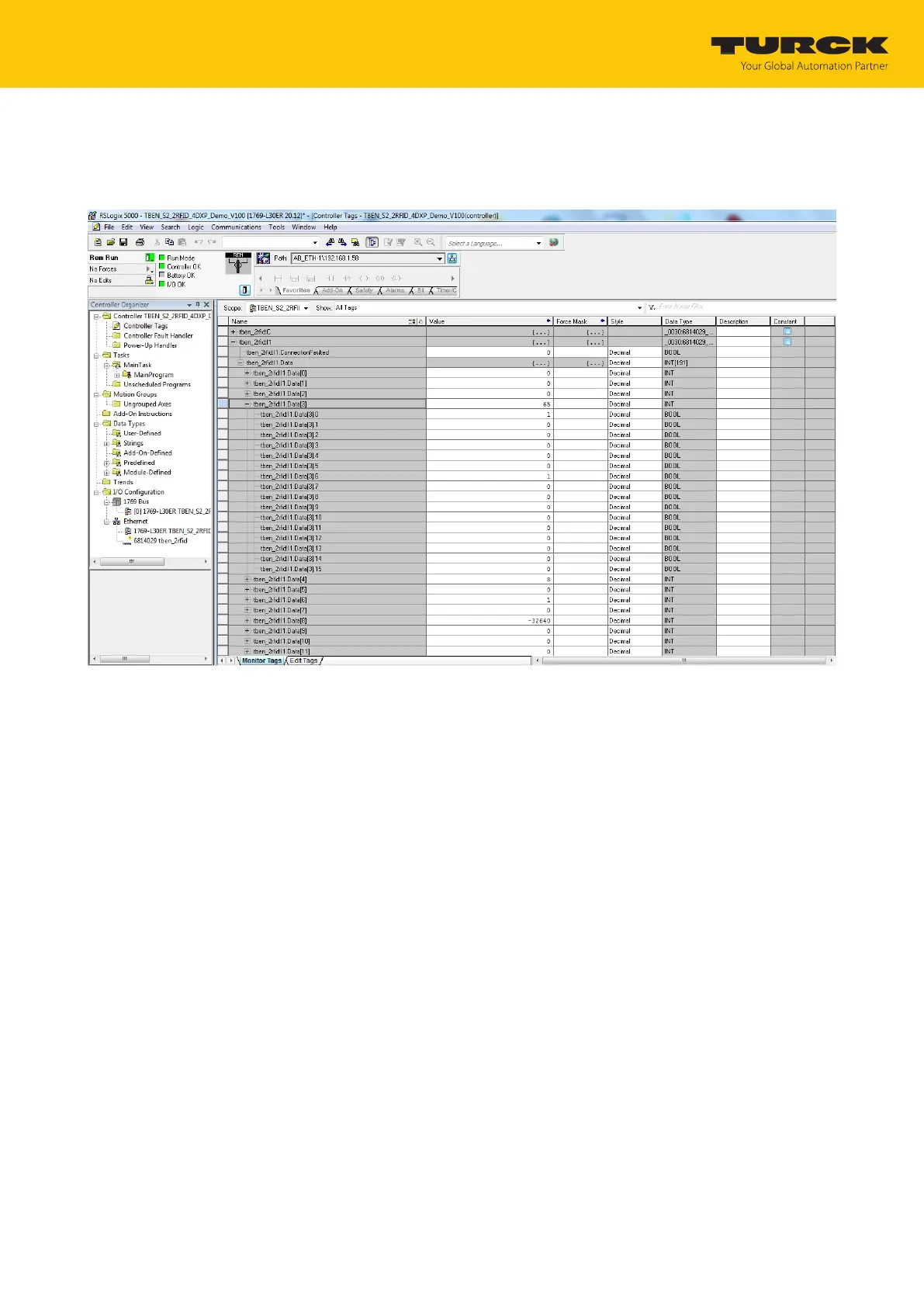Click the blue arrow in Force Mask header
This screenshot has height=1307, width=924.
[603, 321]
